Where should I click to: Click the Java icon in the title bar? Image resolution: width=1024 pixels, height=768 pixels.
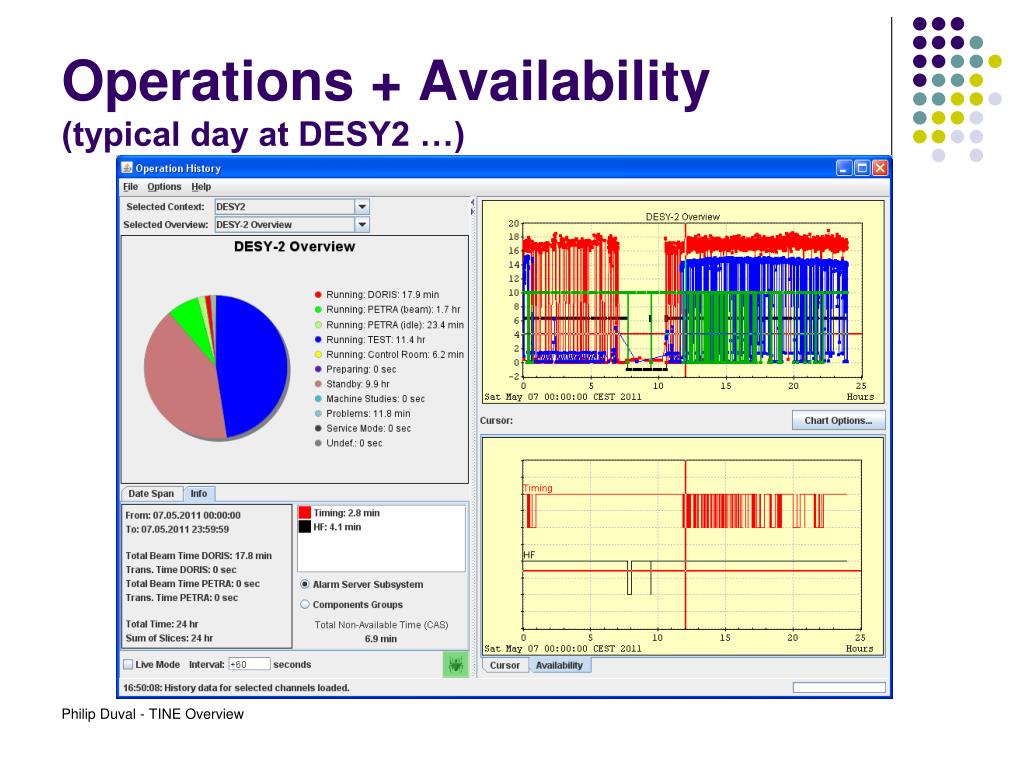click(x=127, y=167)
